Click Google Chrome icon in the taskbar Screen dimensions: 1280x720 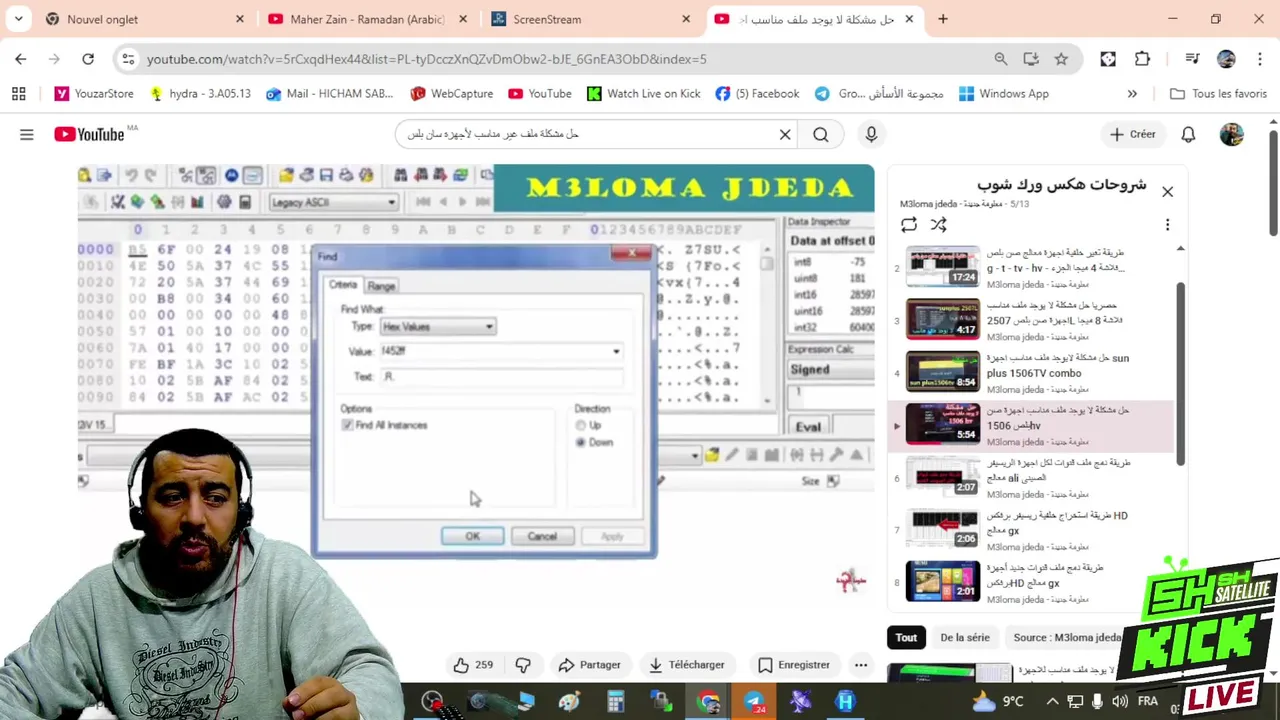(x=709, y=701)
